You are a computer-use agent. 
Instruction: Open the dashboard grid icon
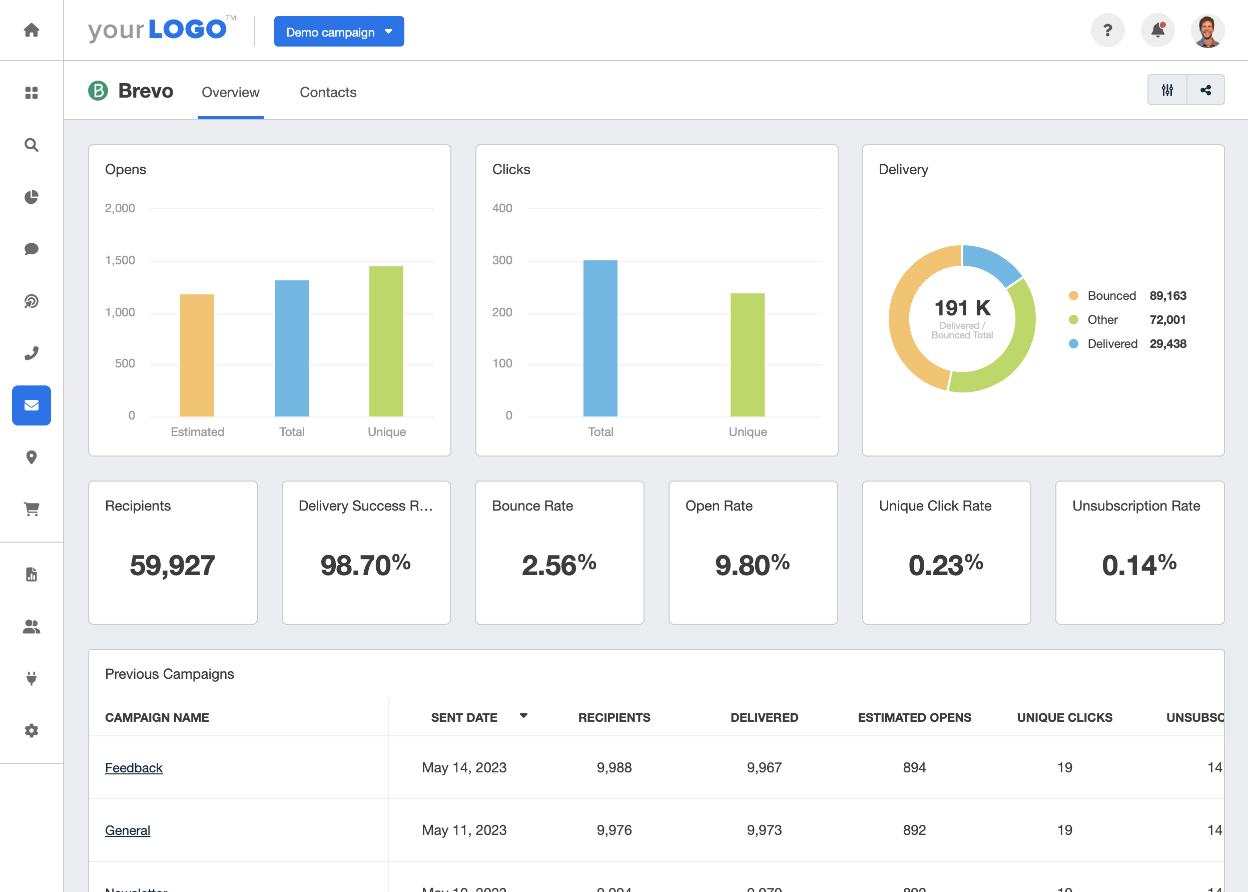[31, 93]
